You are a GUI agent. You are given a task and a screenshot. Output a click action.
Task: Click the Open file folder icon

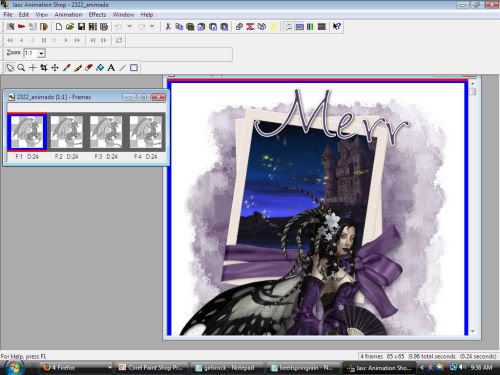(x=70, y=27)
